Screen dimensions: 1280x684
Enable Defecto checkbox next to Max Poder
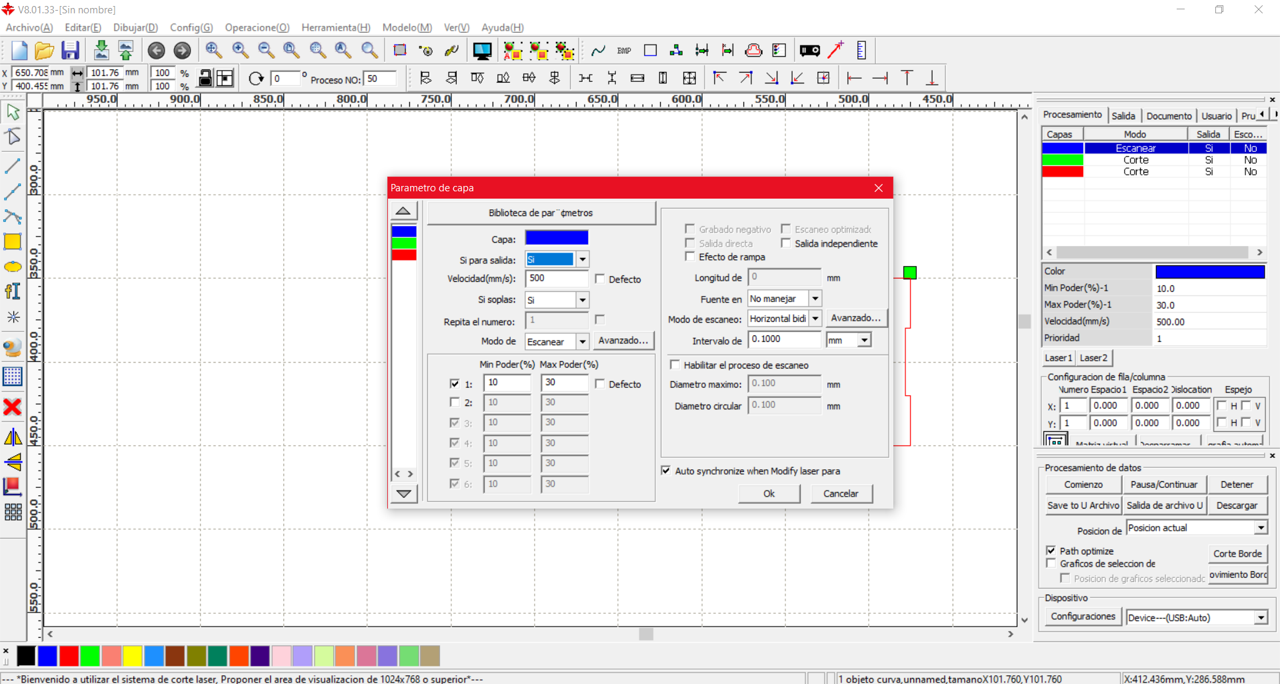[x=600, y=384]
